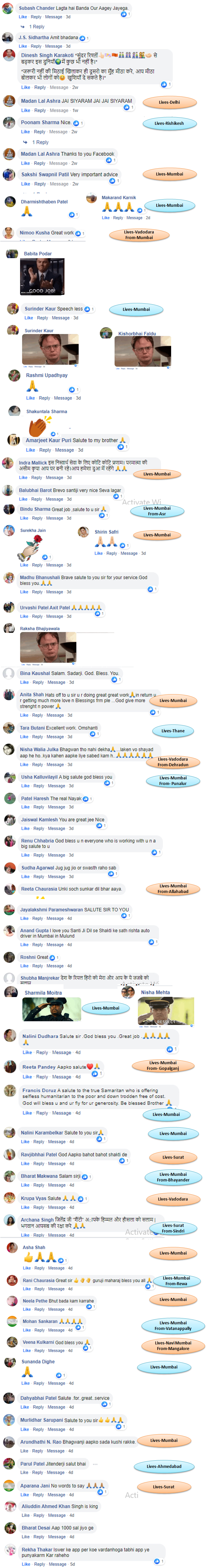Open Nimoo Kusha's profile avatar

coord(9,233)
